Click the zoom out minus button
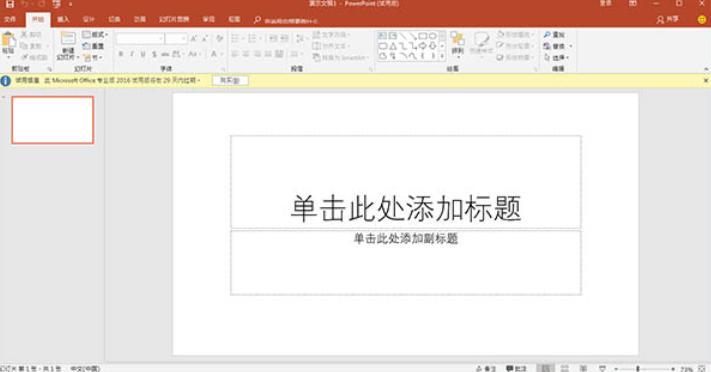Image resolution: width=711 pixels, height=372 pixels. [x=617, y=369]
